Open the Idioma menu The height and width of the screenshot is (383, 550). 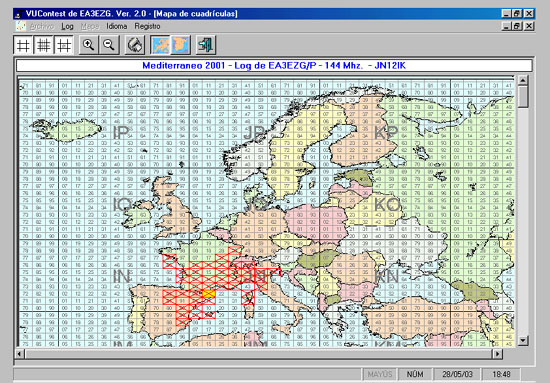[116, 26]
